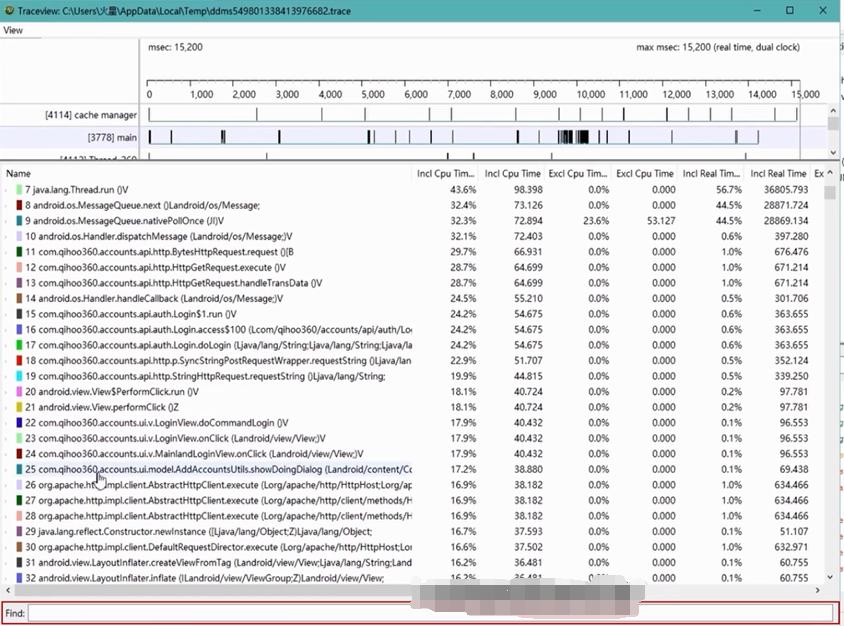
Task: Maximize the Traceview window
Action: [790, 10]
